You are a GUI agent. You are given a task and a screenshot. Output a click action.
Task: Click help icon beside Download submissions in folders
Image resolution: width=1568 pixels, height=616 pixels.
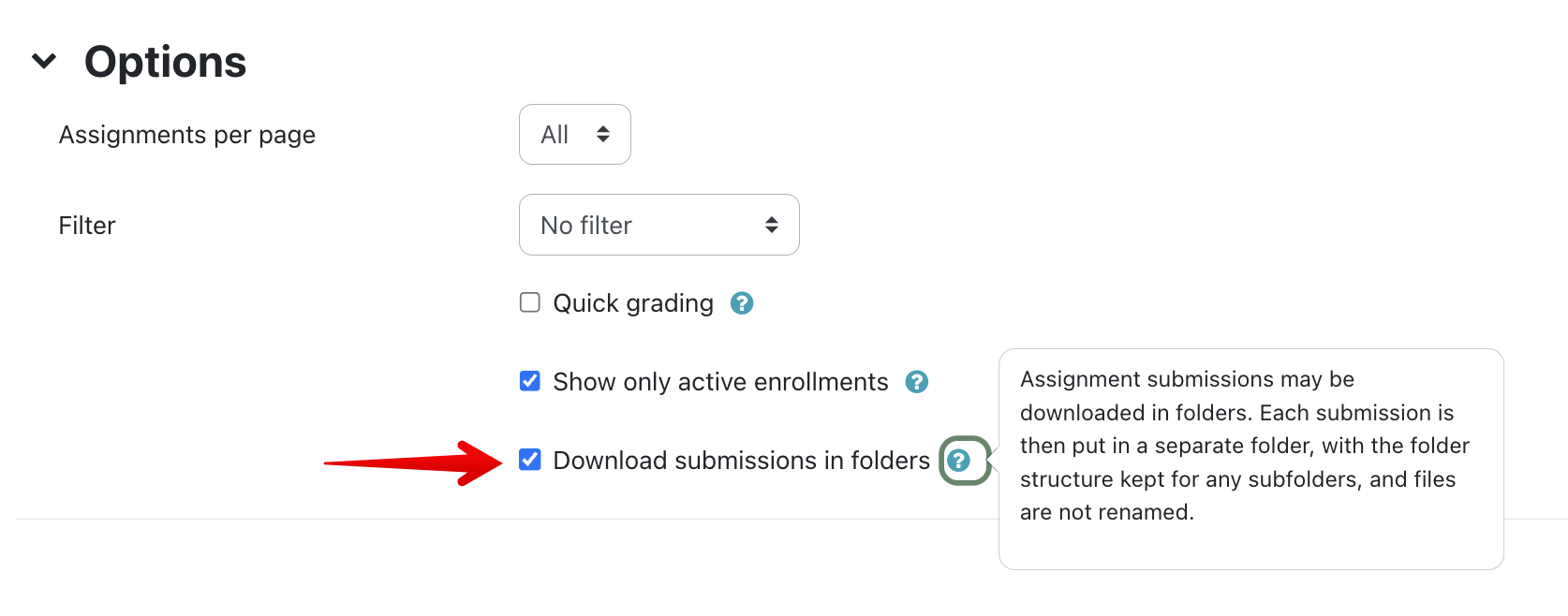958,461
